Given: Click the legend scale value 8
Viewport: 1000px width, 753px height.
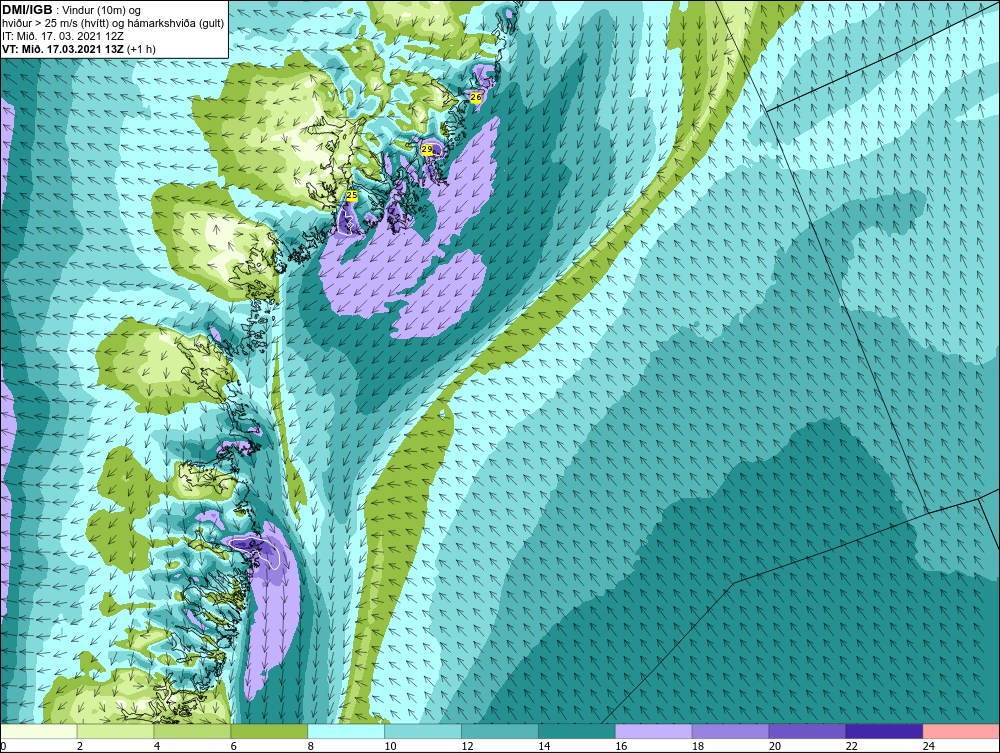Looking at the screenshot, I should pos(311,746).
